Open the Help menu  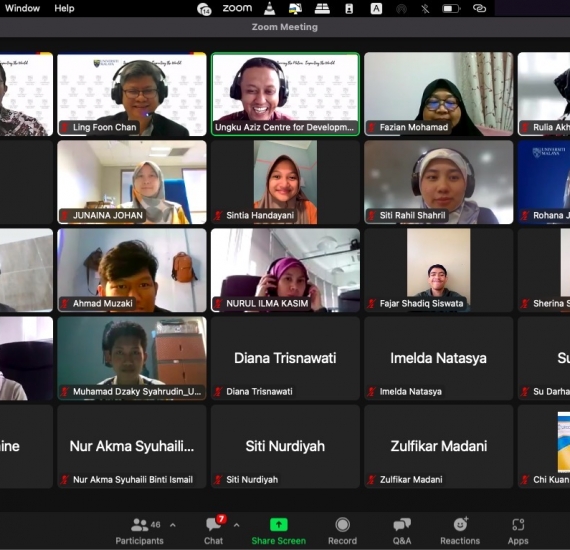coord(64,8)
